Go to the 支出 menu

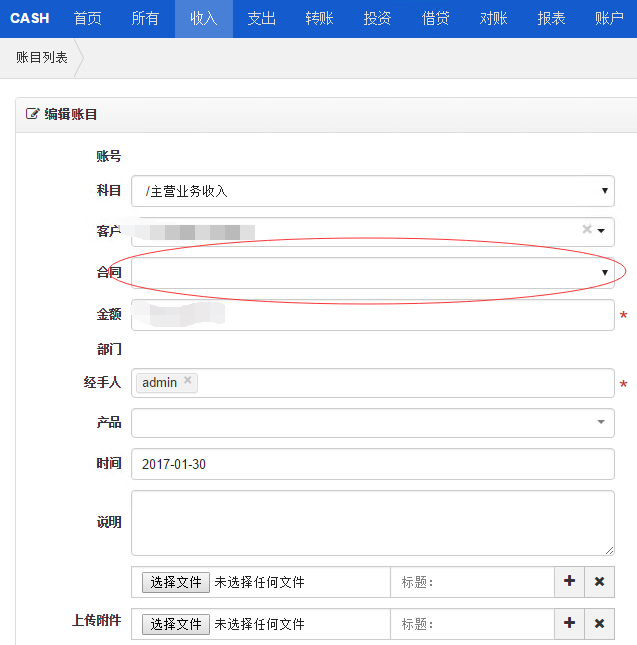point(261,18)
